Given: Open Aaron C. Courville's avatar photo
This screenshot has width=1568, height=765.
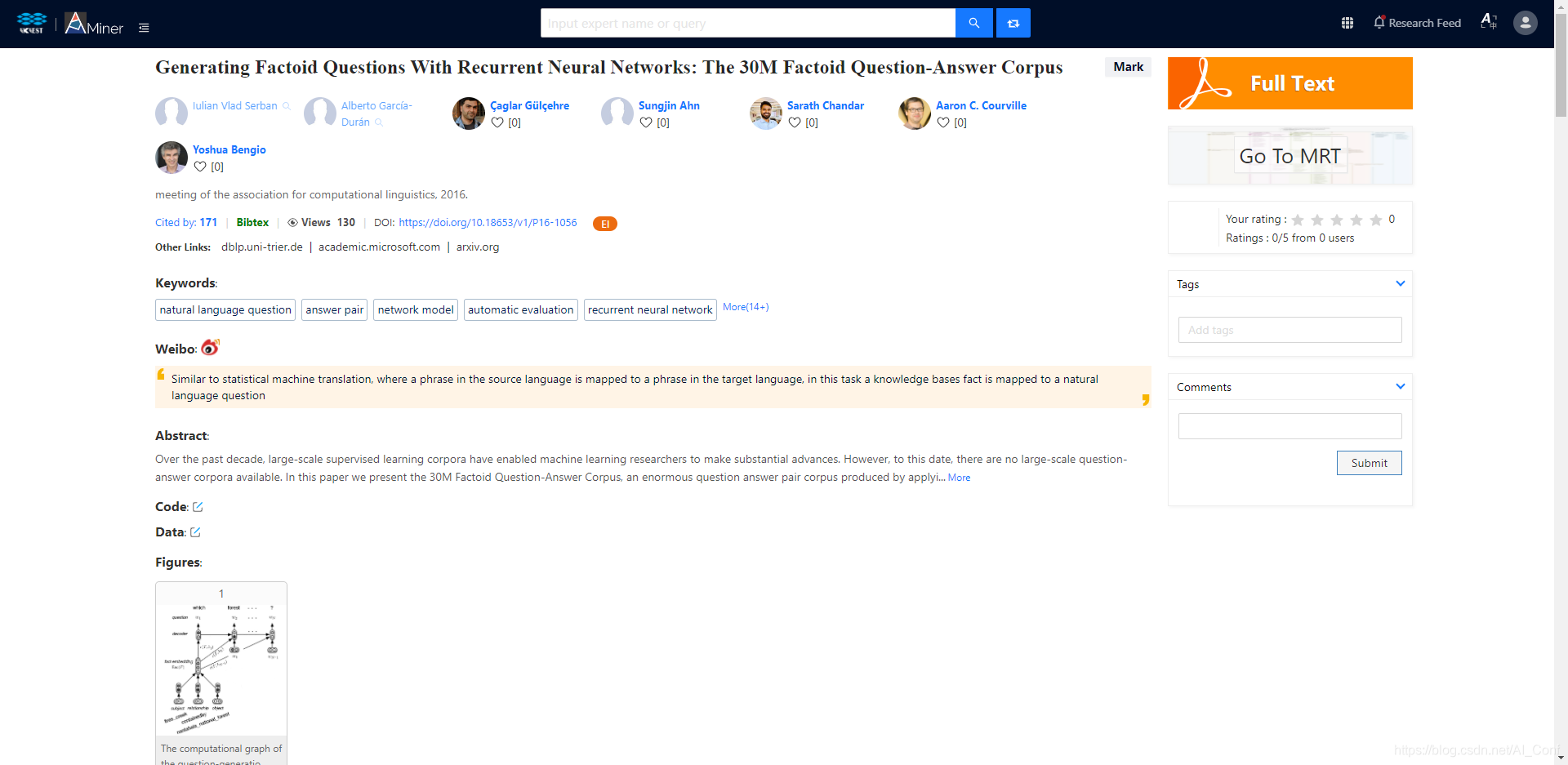Looking at the screenshot, I should click(x=915, y=113).
